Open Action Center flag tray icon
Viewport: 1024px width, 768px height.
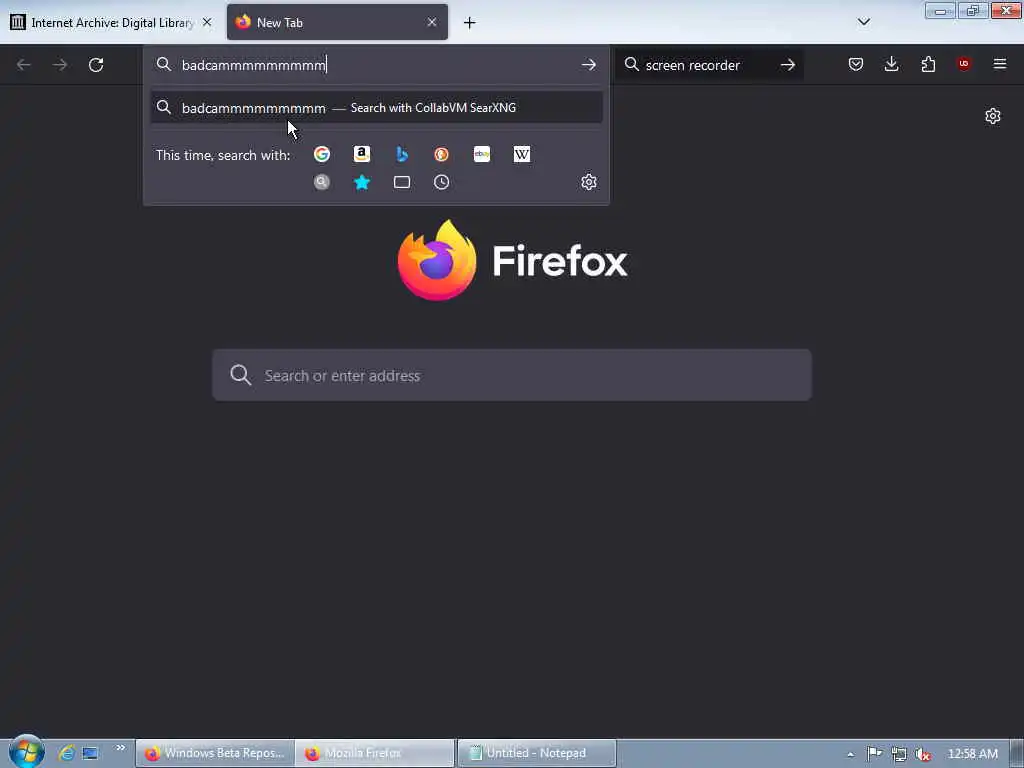[x=874, y=754]
